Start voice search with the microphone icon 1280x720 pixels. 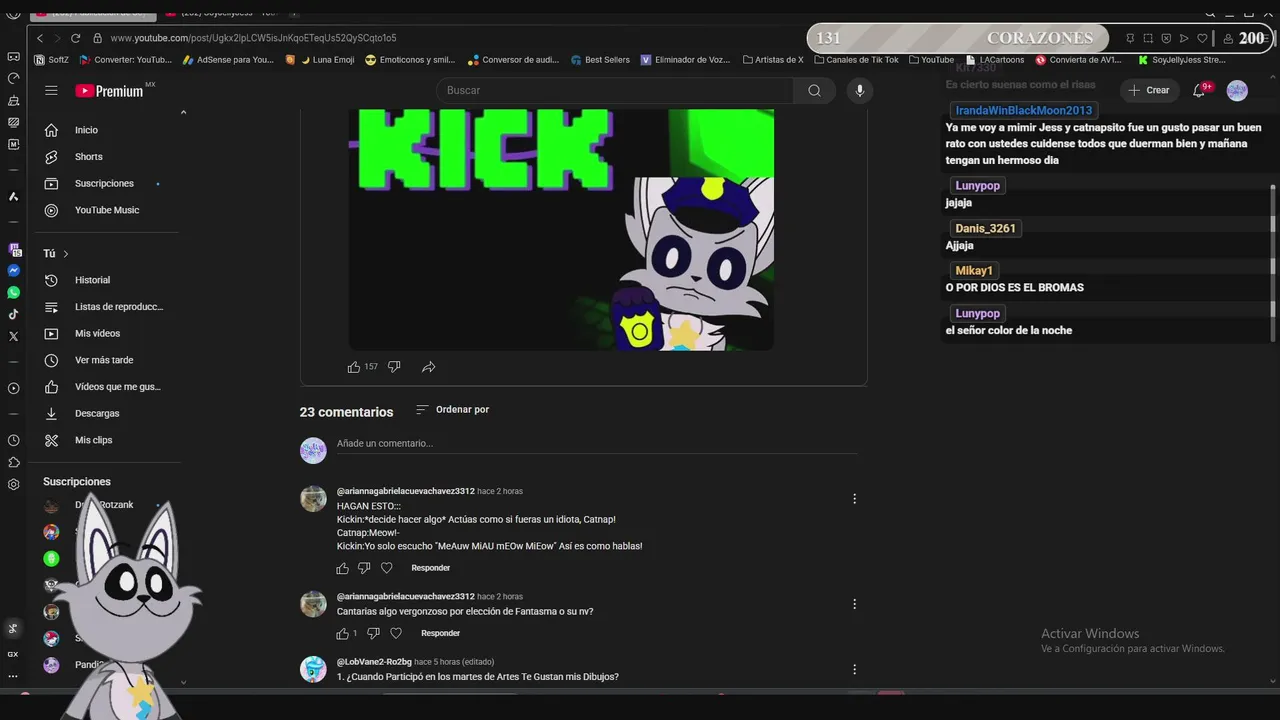[859, 90]
